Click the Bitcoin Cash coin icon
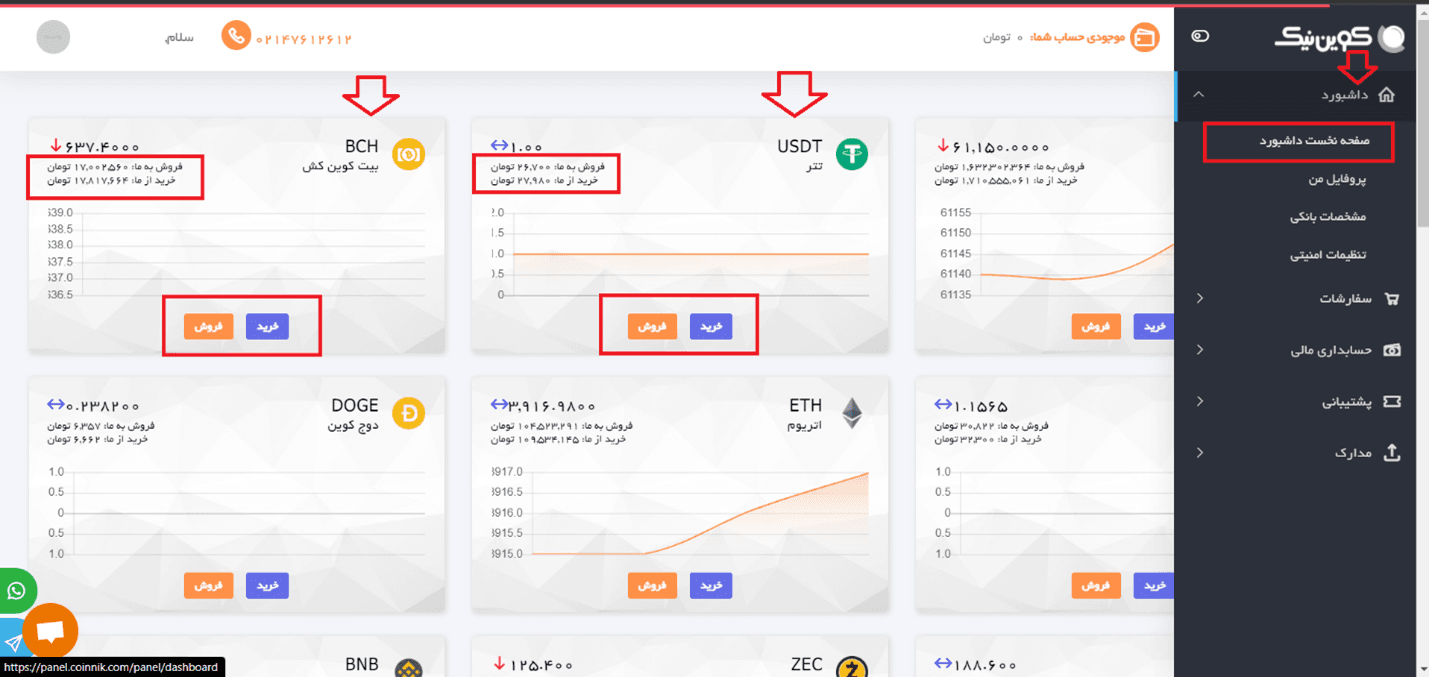This screenshot has height=677, width=1429. (x=408, y=154)
